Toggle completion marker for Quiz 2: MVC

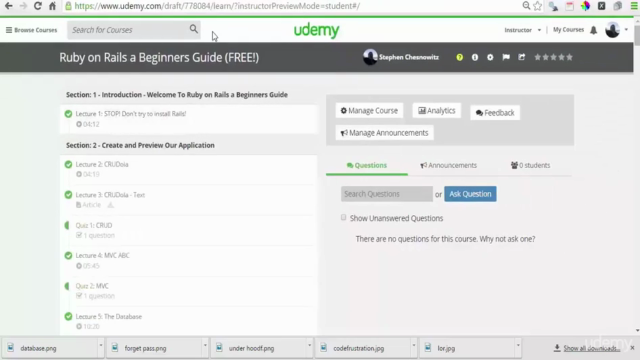pos(67,286)
